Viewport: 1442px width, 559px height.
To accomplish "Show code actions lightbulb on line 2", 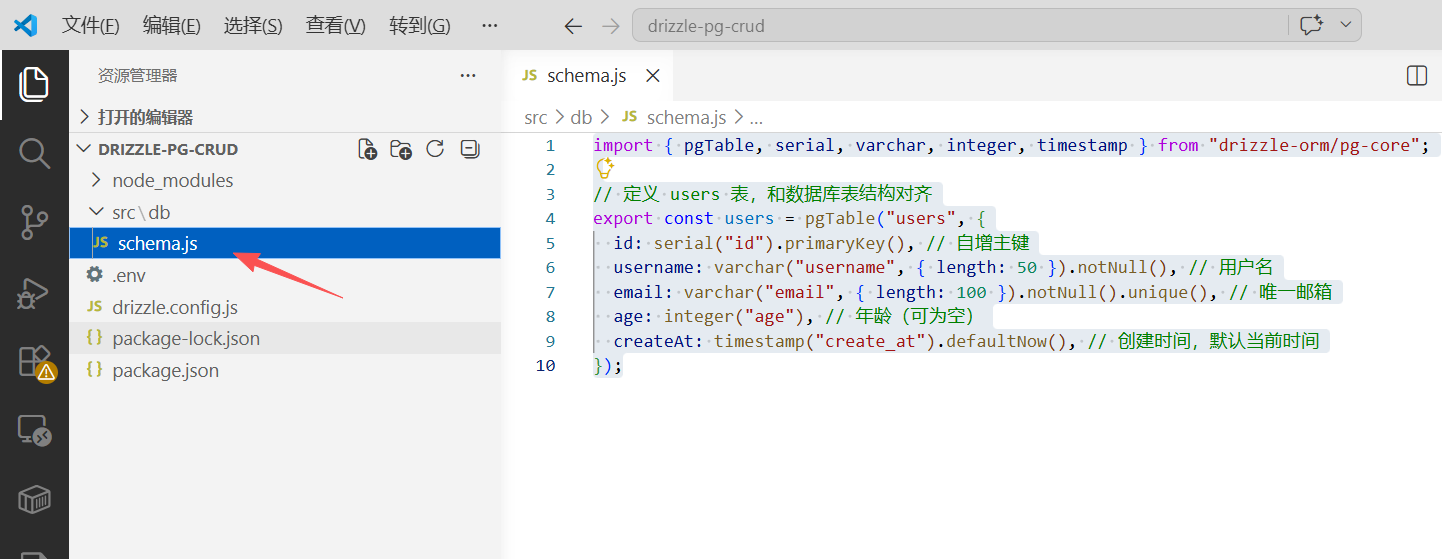I will point(604,168).
